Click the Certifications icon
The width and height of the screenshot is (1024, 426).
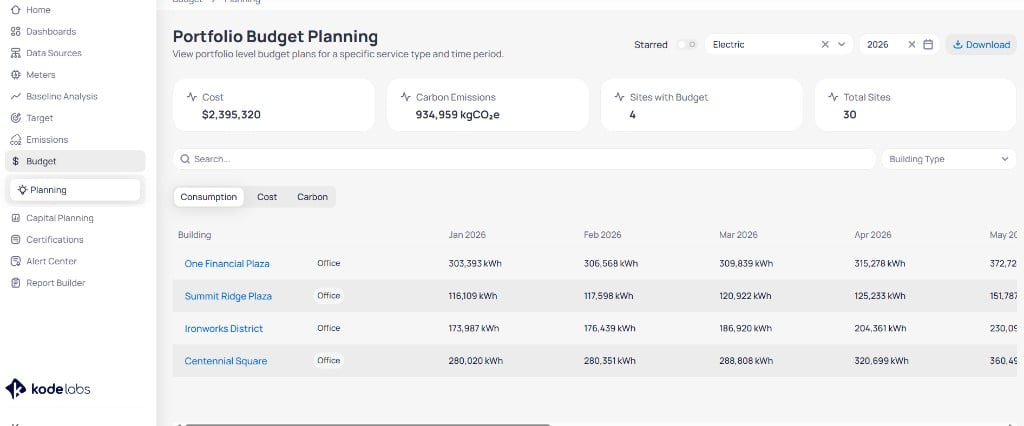16,240
